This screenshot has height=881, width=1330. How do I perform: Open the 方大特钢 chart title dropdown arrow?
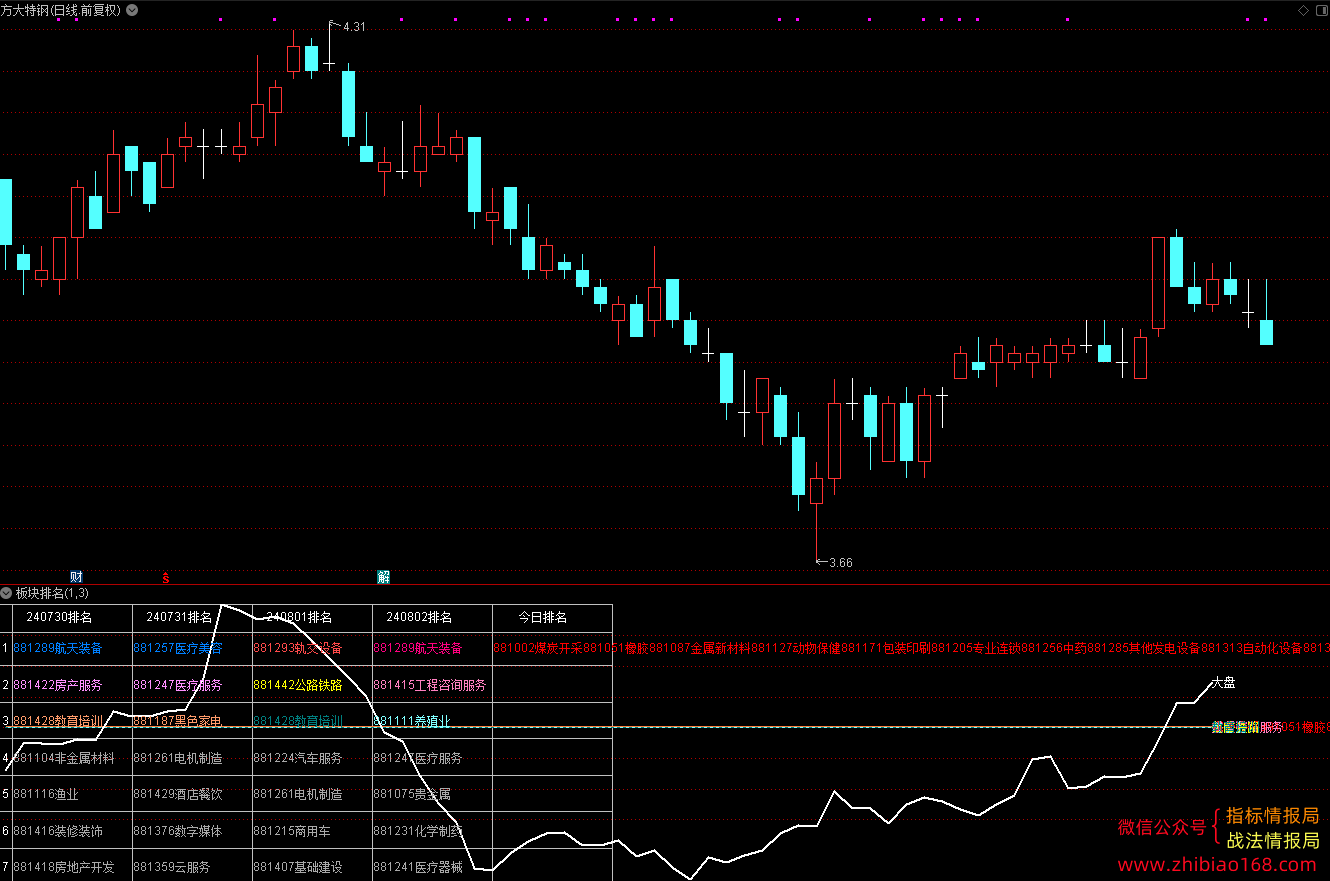pos(134,10)
